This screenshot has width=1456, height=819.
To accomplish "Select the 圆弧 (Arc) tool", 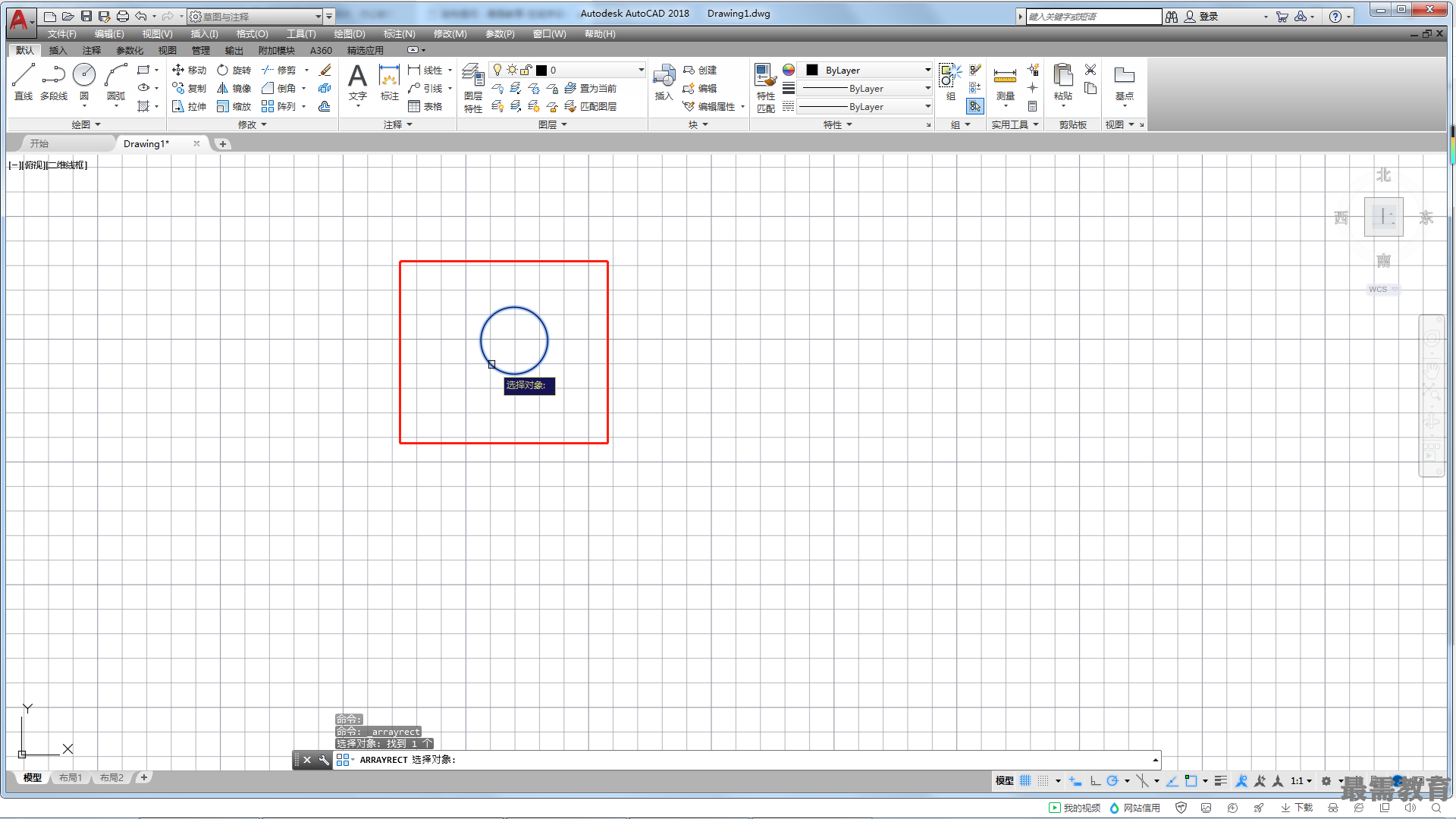I will pyautogui.click(x=116, y=82).
